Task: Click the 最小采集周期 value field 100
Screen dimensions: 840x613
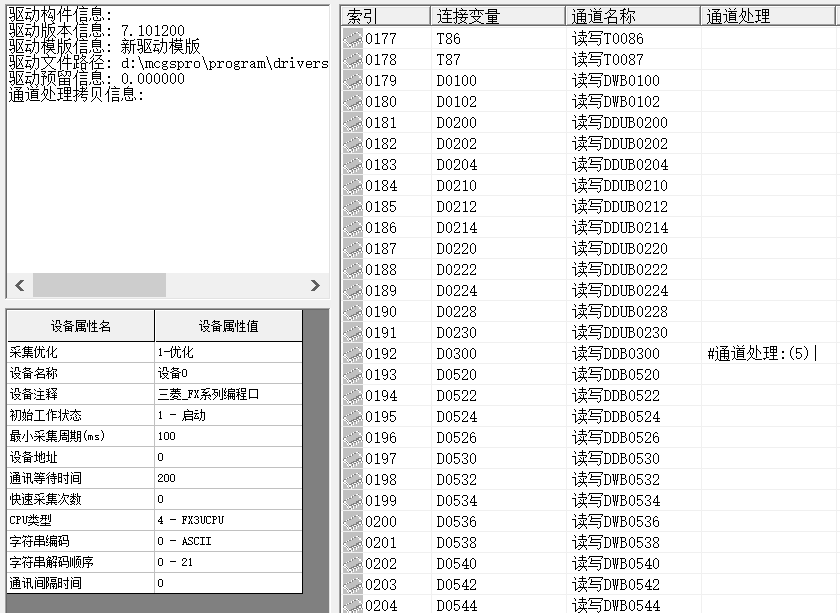Action: pos(227,436)
